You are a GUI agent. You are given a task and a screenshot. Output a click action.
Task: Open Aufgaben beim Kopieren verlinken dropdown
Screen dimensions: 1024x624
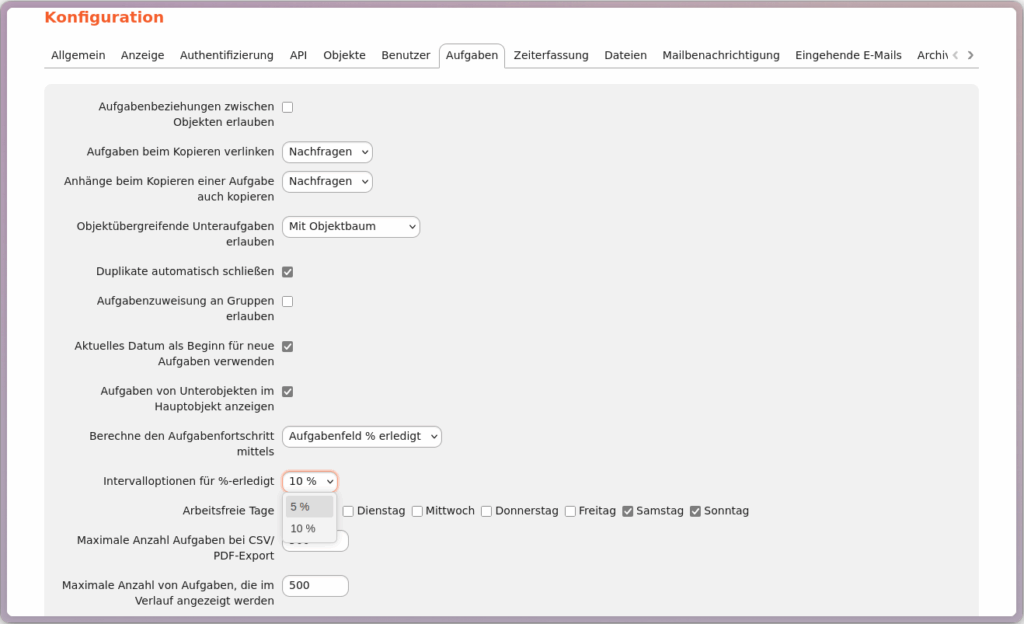327,152
